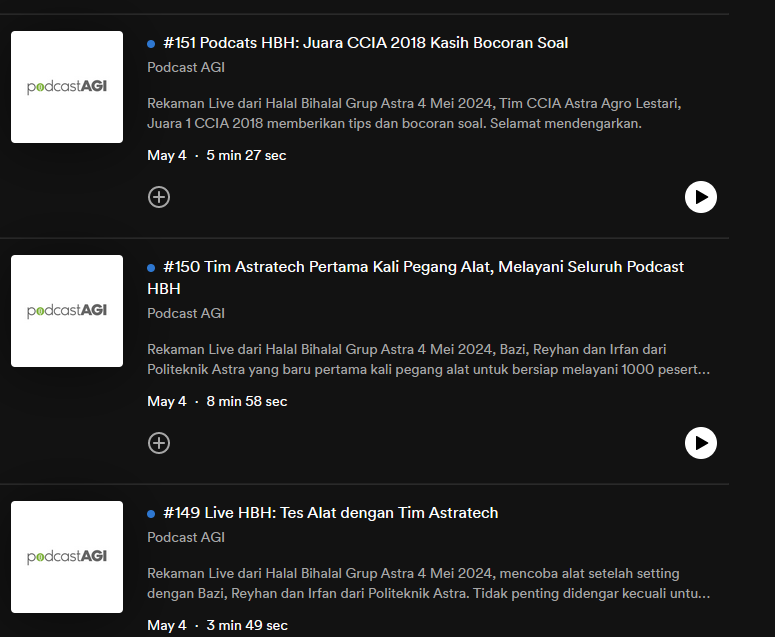Click the Podcast AGI name under episode #149
Image resolution: width=775 pixels, height=637 pixels.
pos(186,537)
